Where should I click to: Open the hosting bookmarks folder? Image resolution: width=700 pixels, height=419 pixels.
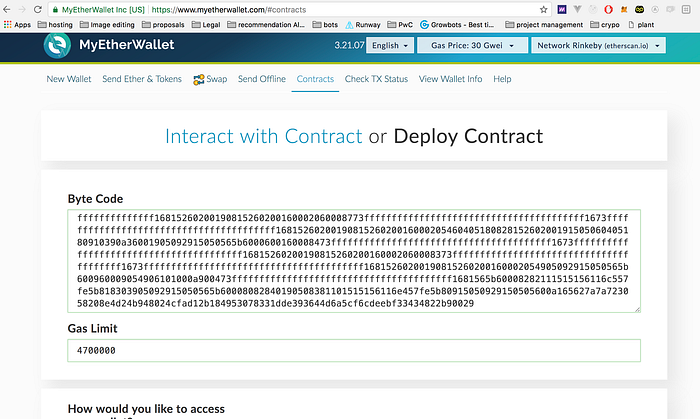(x=55, y=25)
